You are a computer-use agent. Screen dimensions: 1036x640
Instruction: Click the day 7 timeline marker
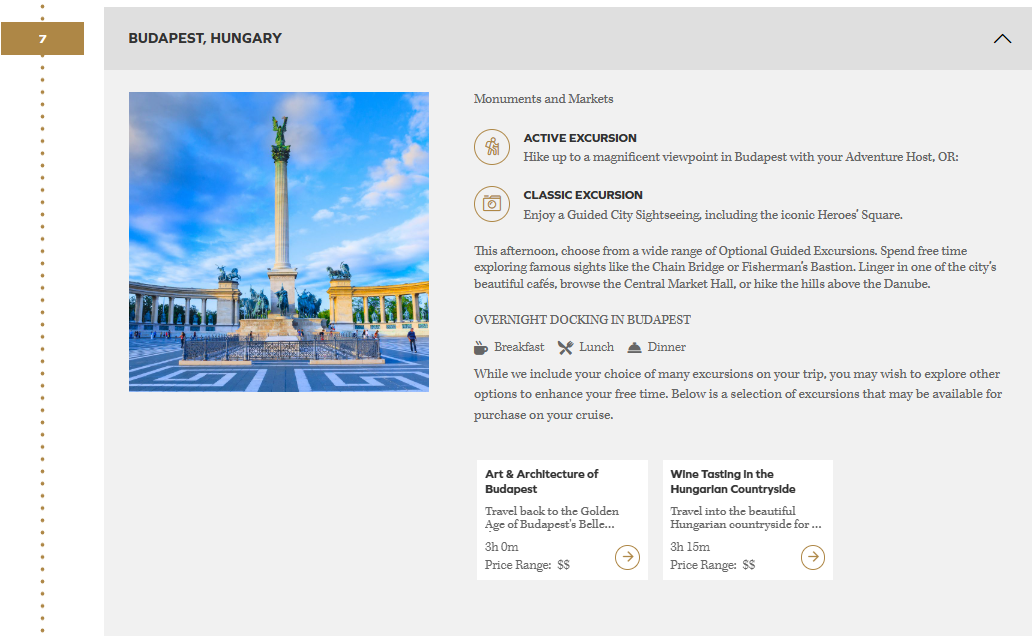42,39
